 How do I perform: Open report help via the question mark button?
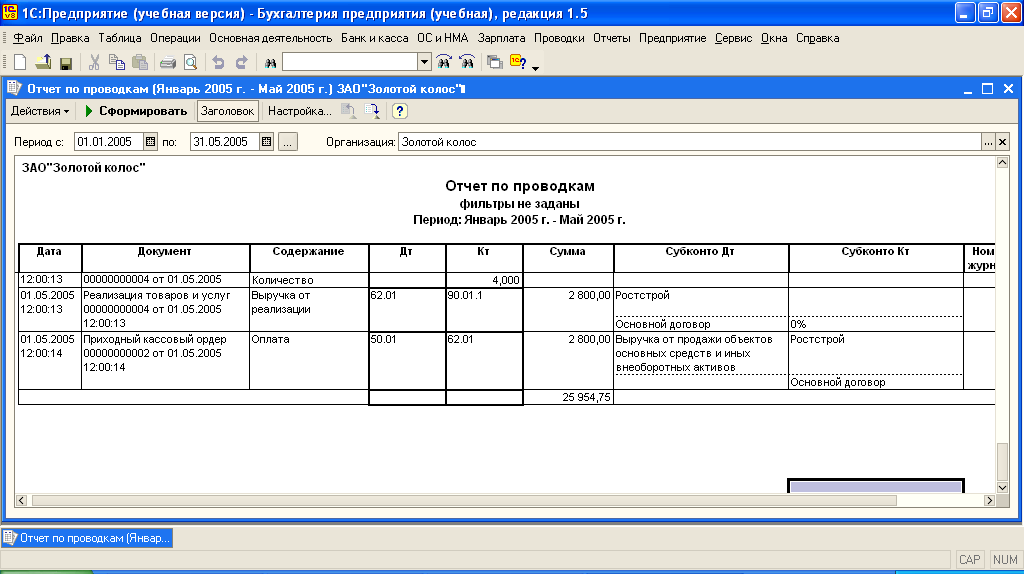click(400, 111)
